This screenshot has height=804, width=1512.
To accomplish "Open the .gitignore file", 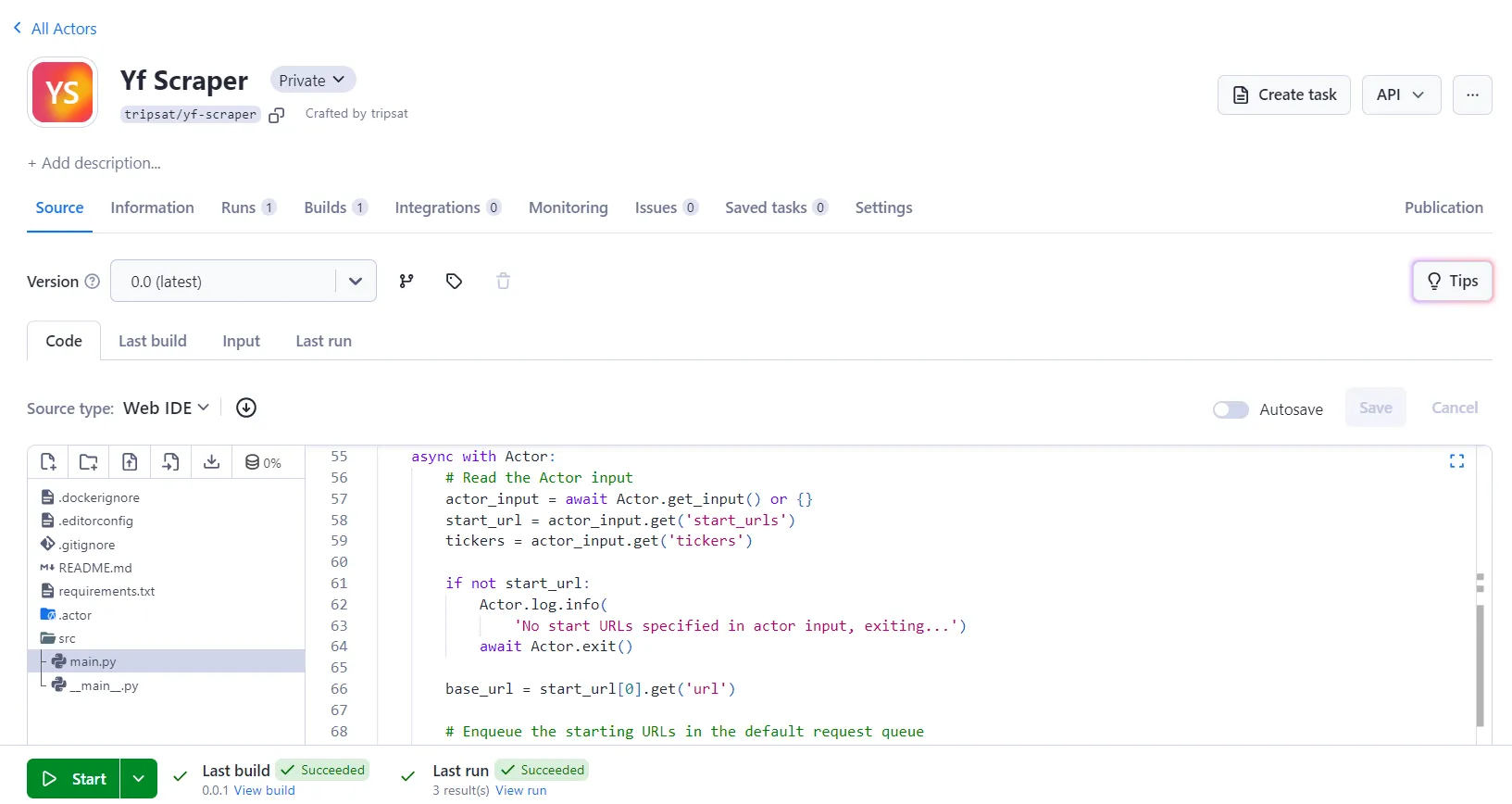I will pos(78,545).
